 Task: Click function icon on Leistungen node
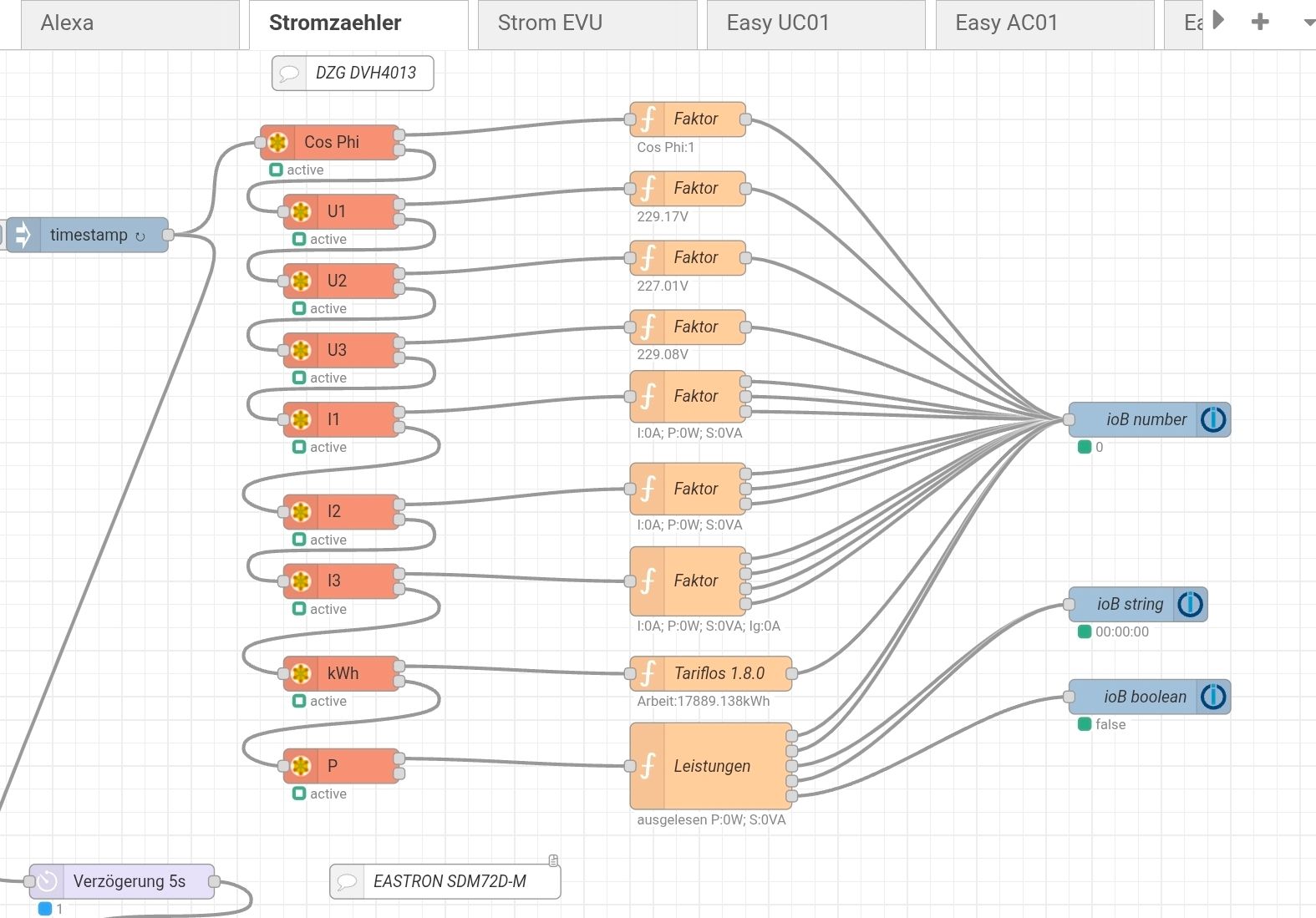(648, 766)
